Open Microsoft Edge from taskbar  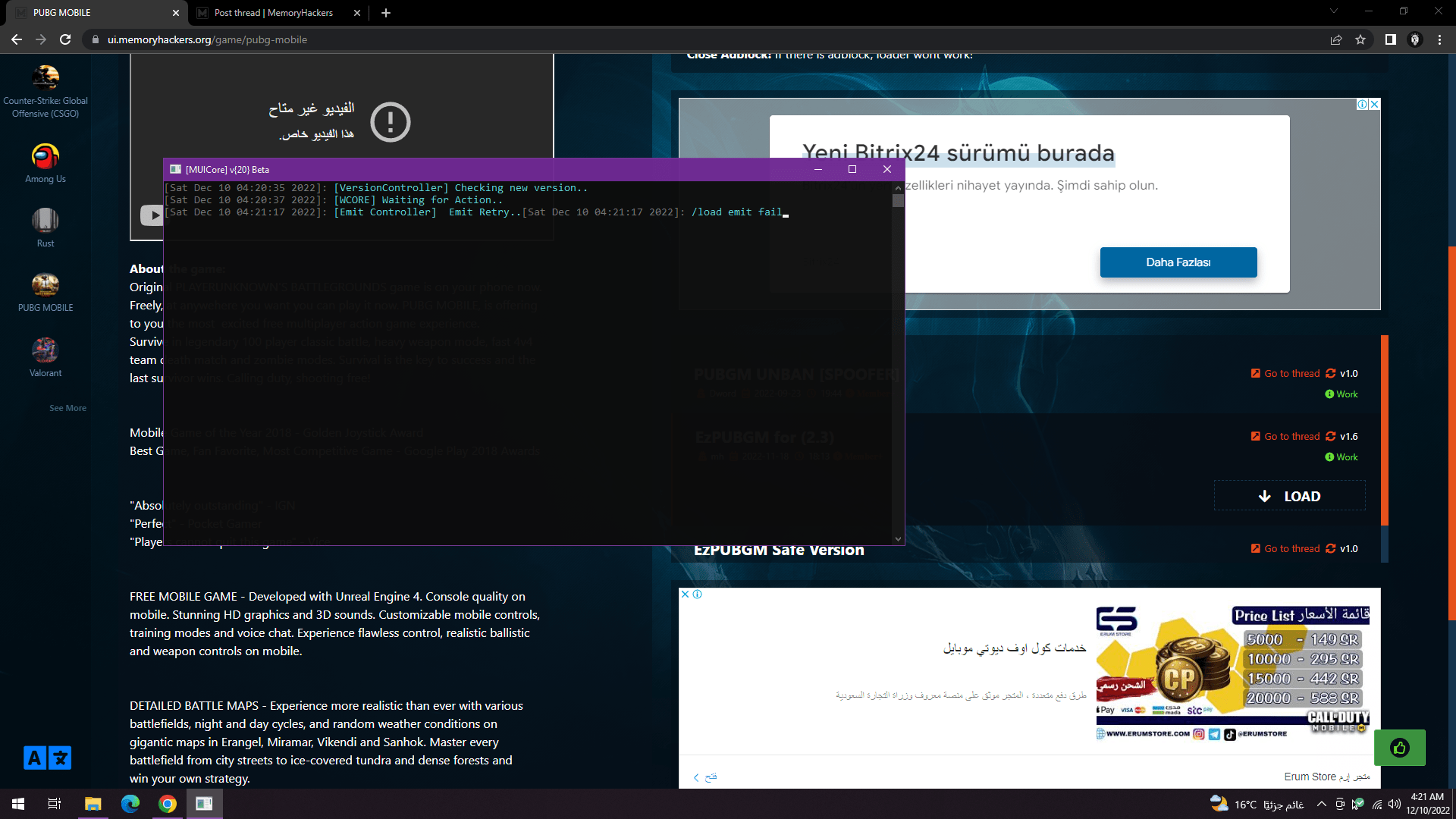tap(130, 804)
